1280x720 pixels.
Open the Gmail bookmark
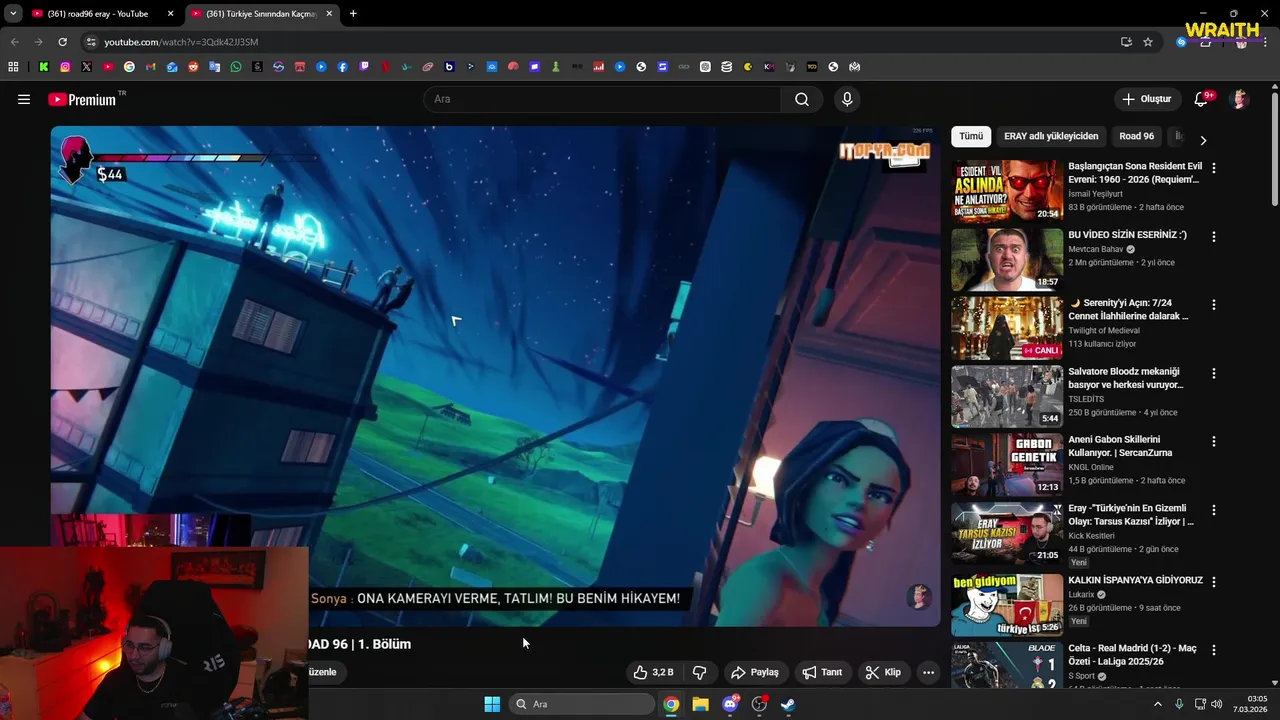150,67
